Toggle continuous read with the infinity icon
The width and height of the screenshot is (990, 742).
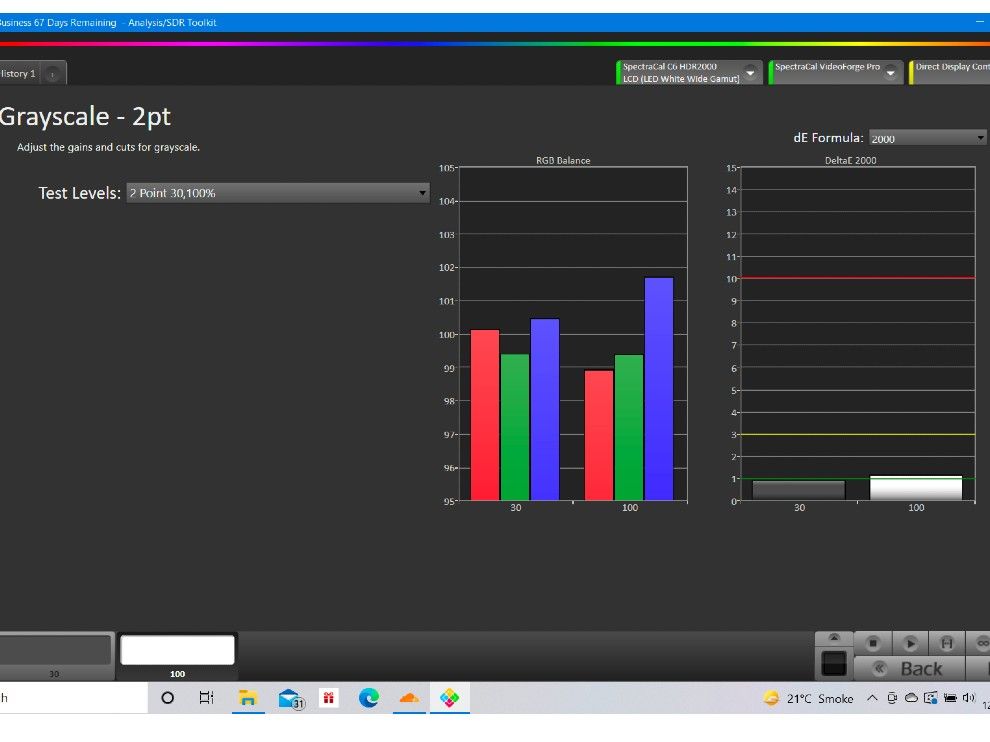(981, 643)
